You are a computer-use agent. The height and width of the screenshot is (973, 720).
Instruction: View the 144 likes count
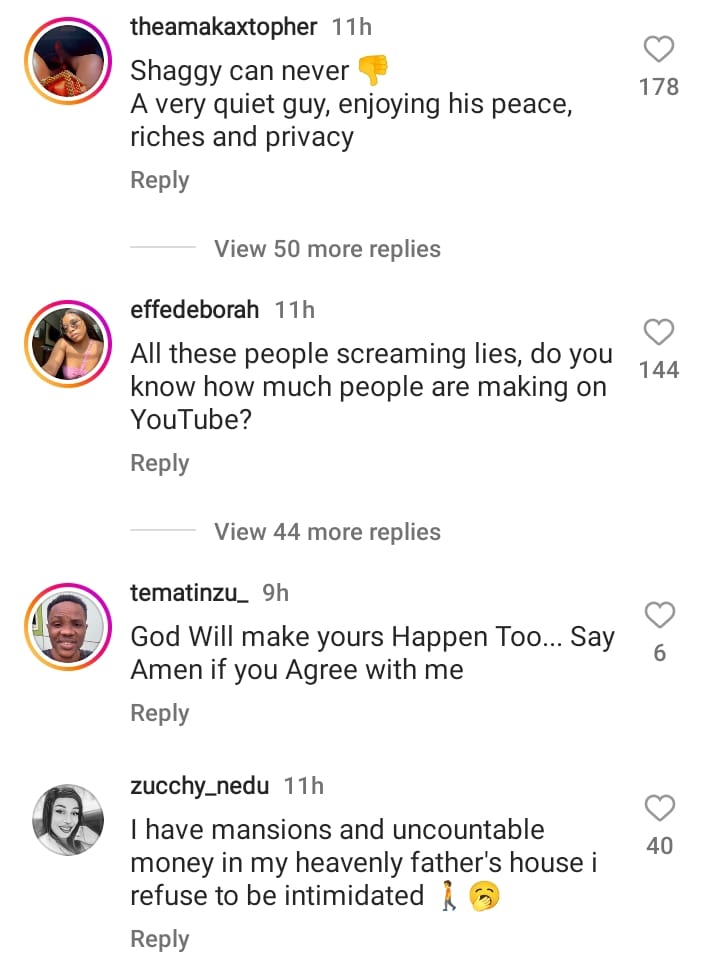point(659,371)
